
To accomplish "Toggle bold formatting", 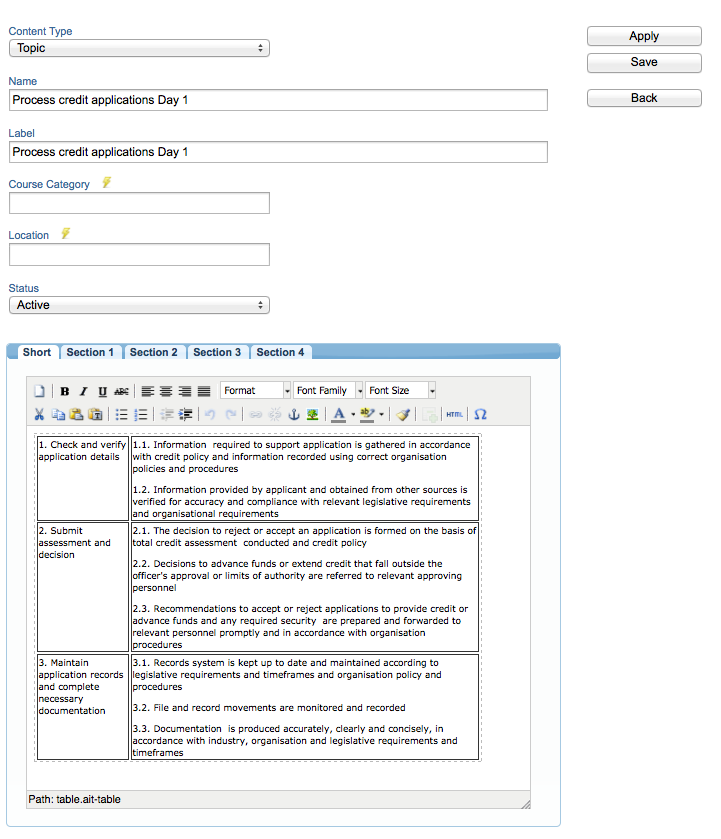I will (x=65, y=391).
